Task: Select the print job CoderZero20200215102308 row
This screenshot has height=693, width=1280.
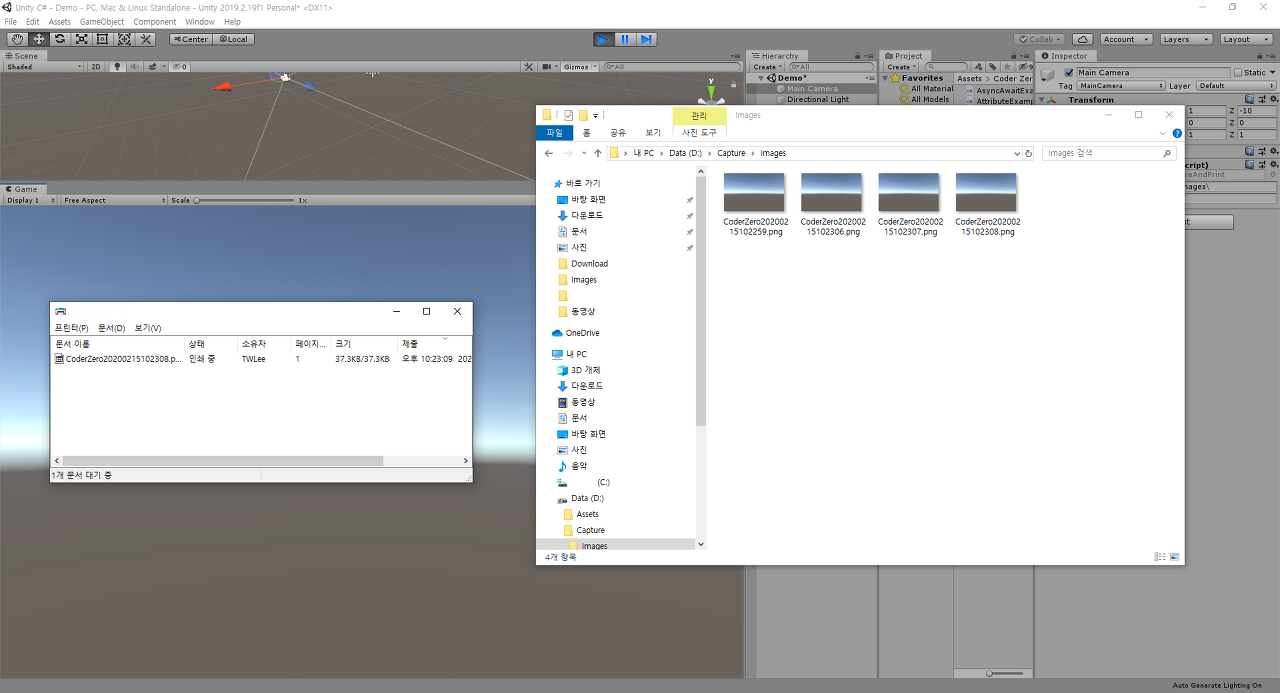Action: click(260, 358)
